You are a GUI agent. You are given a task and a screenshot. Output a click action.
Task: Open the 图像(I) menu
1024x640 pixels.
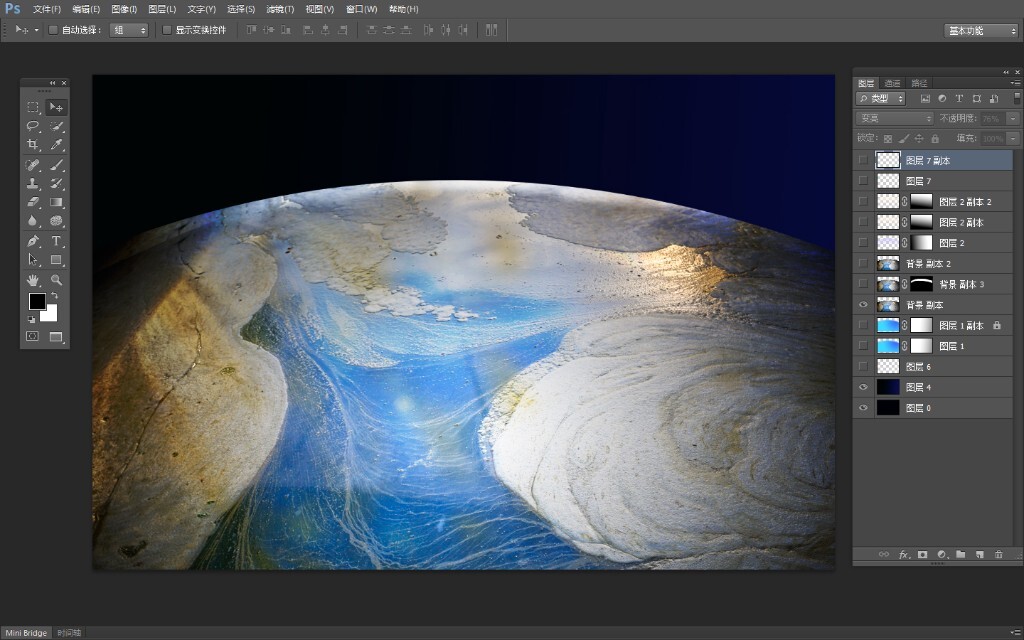coord(124,9)
